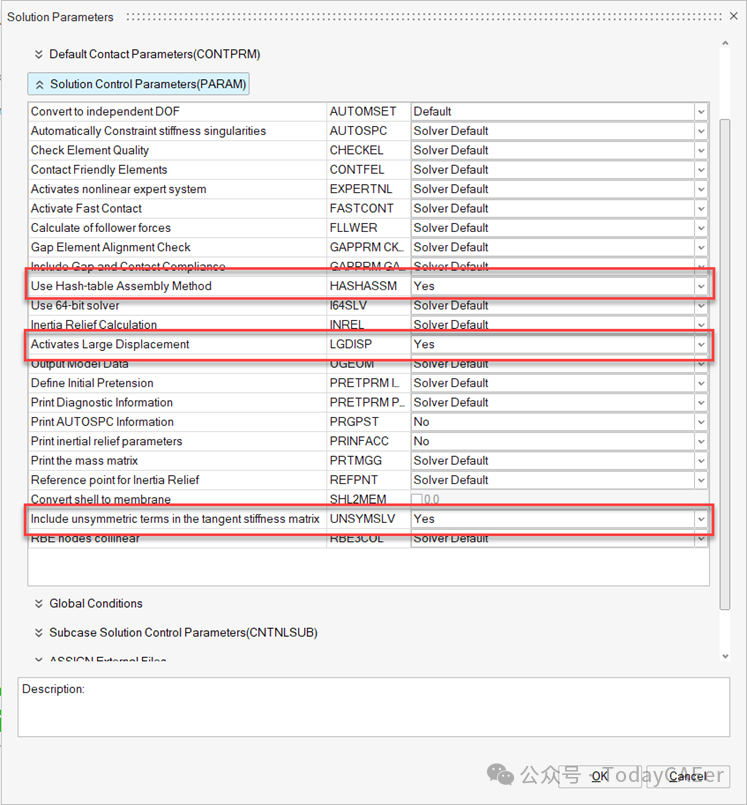Click the Description text area
The image size is (747, 805).
(374, 707)
